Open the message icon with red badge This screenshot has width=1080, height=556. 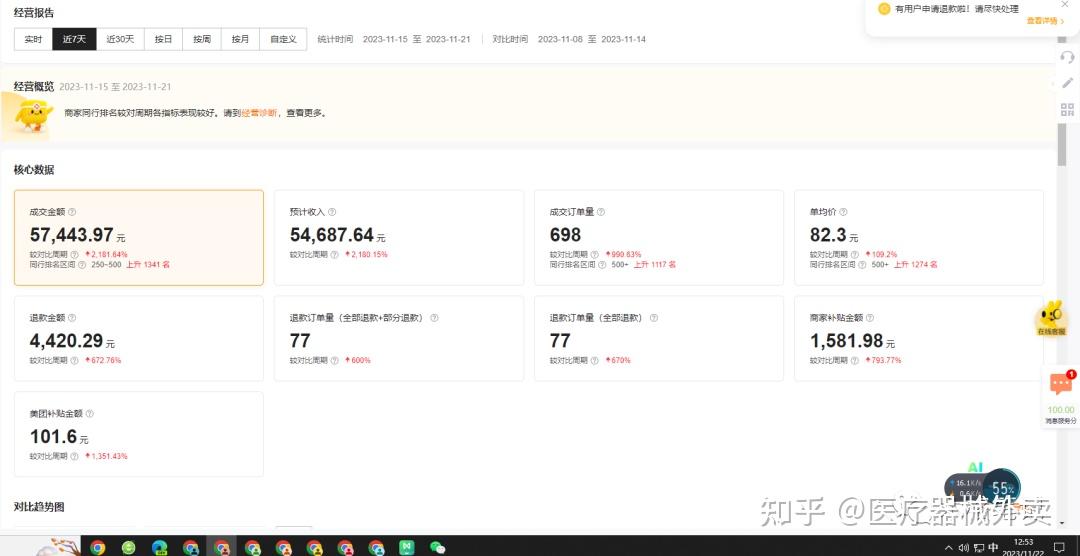pyautogui.click(x=1061, y=384)
